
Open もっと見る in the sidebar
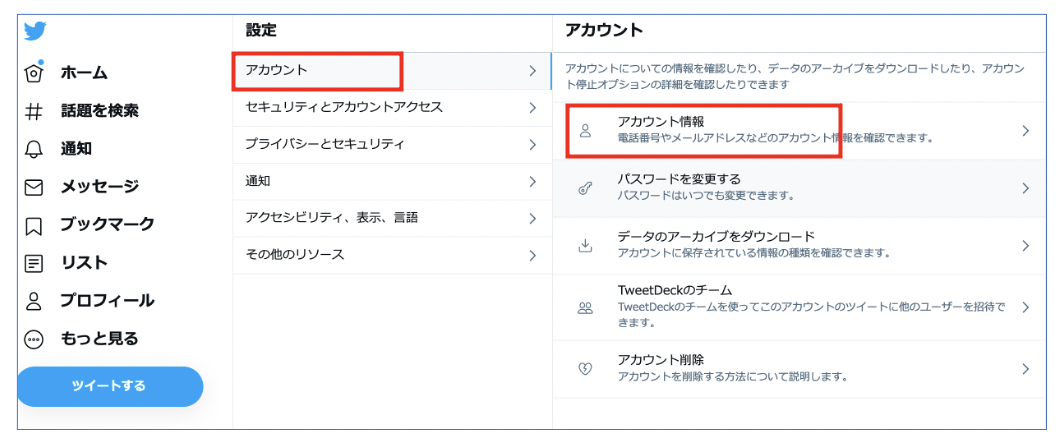tap(100, 338)
